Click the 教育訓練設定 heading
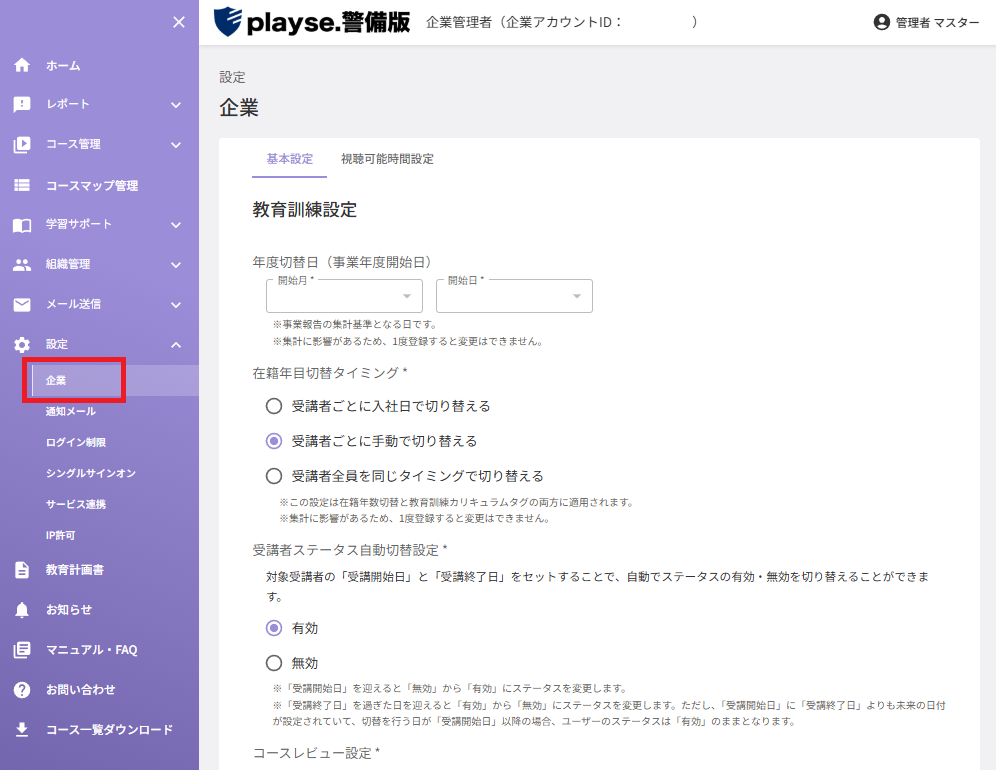This screenshot has height=770, width=996. coord(304,210)
